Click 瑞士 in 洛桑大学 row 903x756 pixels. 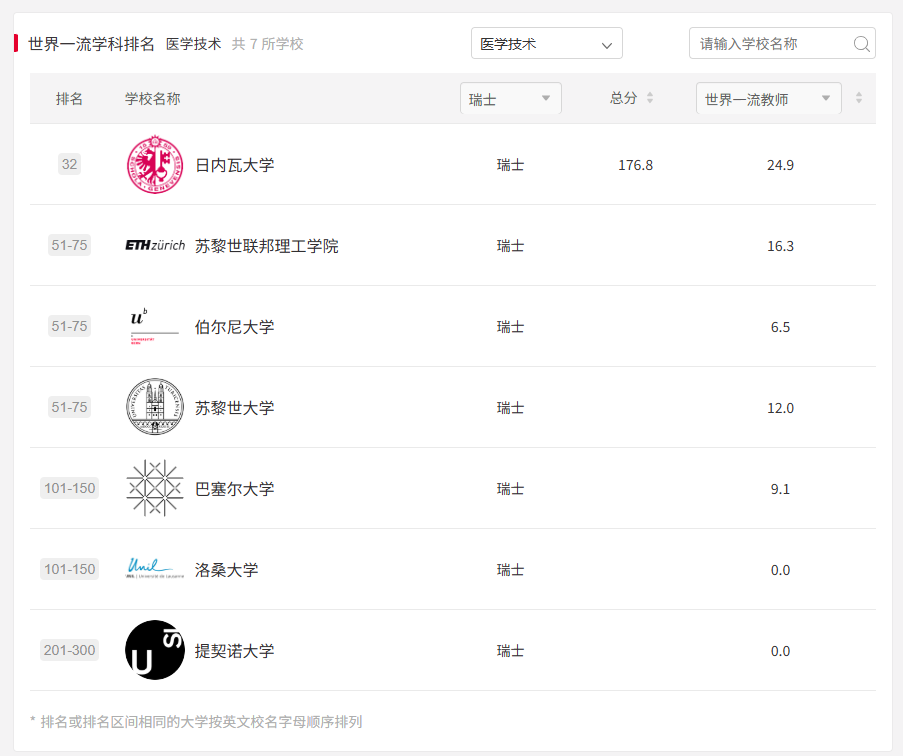click(x=510, y=570)
